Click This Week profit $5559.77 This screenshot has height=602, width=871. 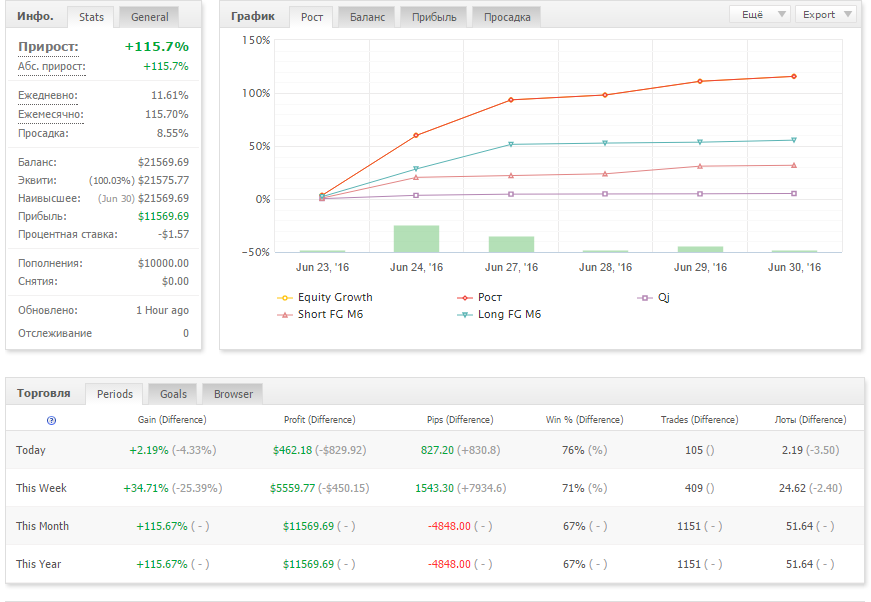pyautogui.click(x=292, y=488)
